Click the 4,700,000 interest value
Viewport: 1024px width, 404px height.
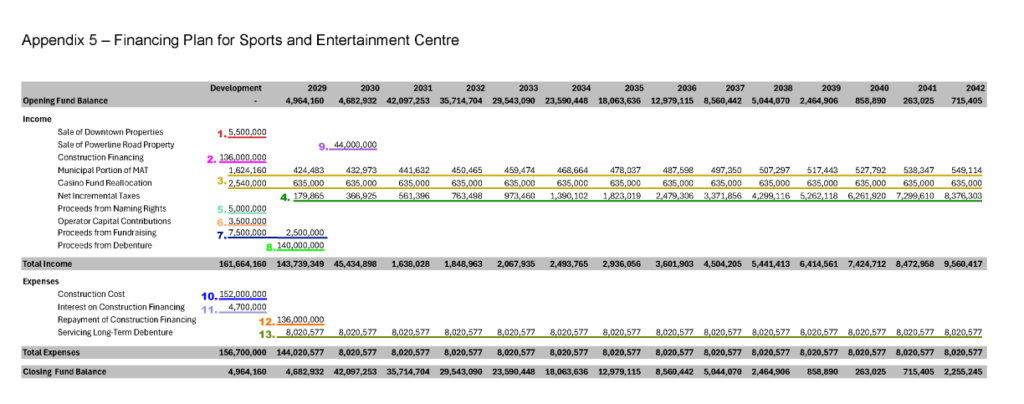click(247, 307)
